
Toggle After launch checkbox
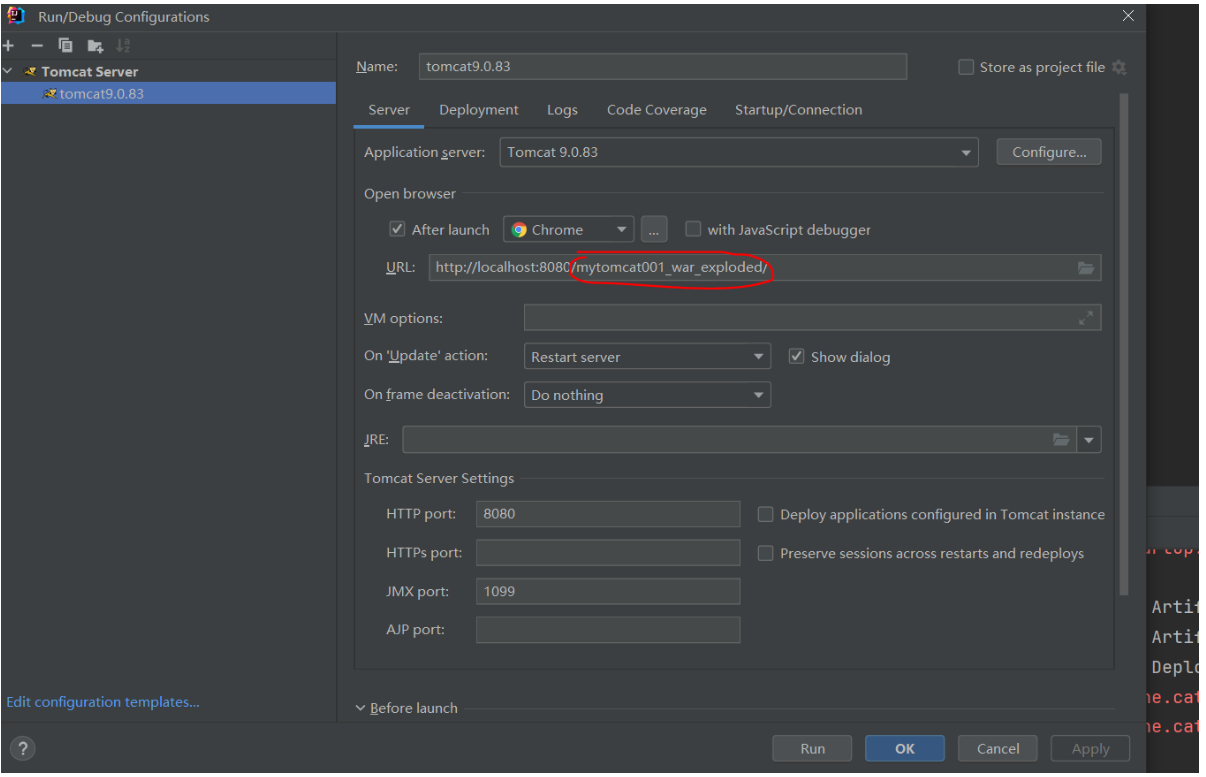tap(397, 229)
